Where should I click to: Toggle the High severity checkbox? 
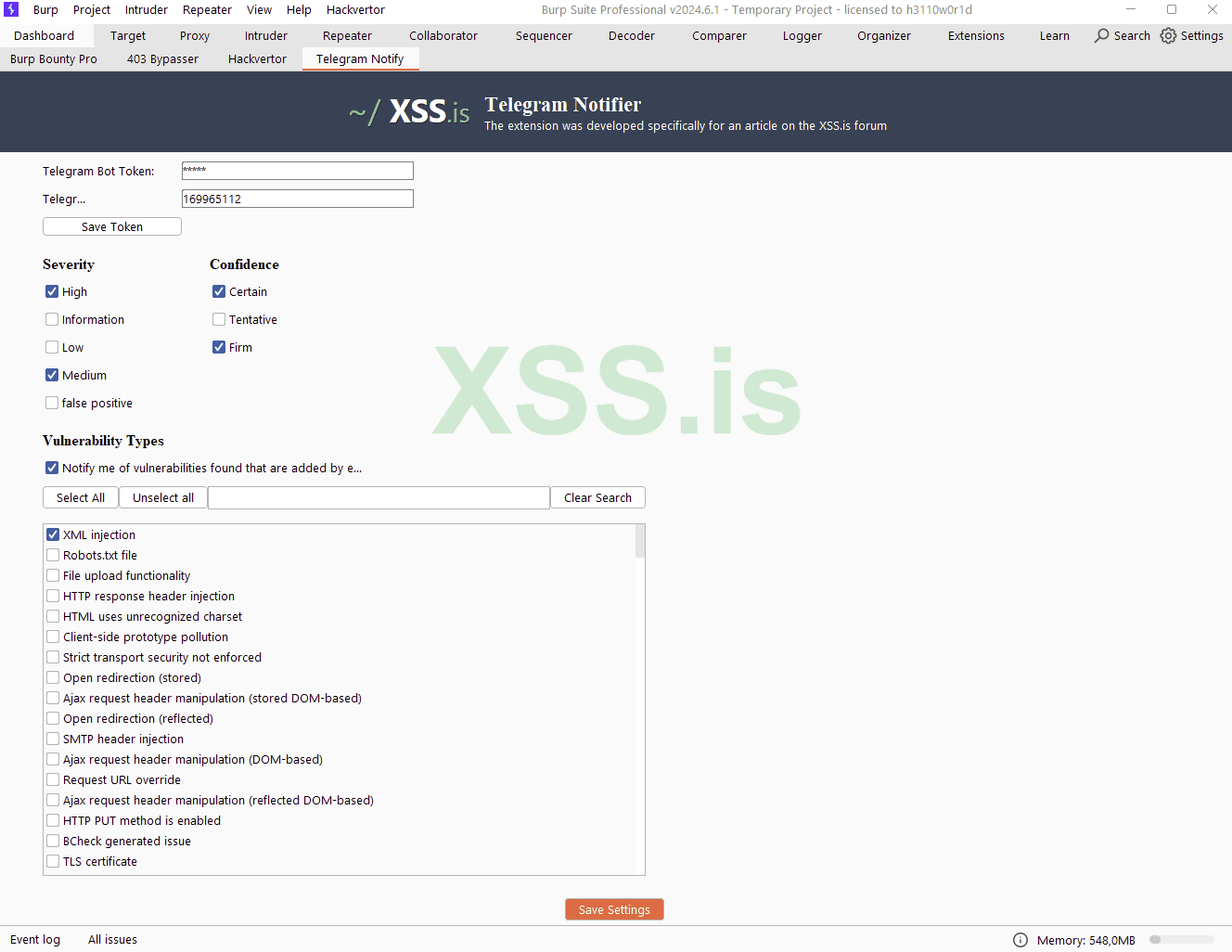pos(52,291)
